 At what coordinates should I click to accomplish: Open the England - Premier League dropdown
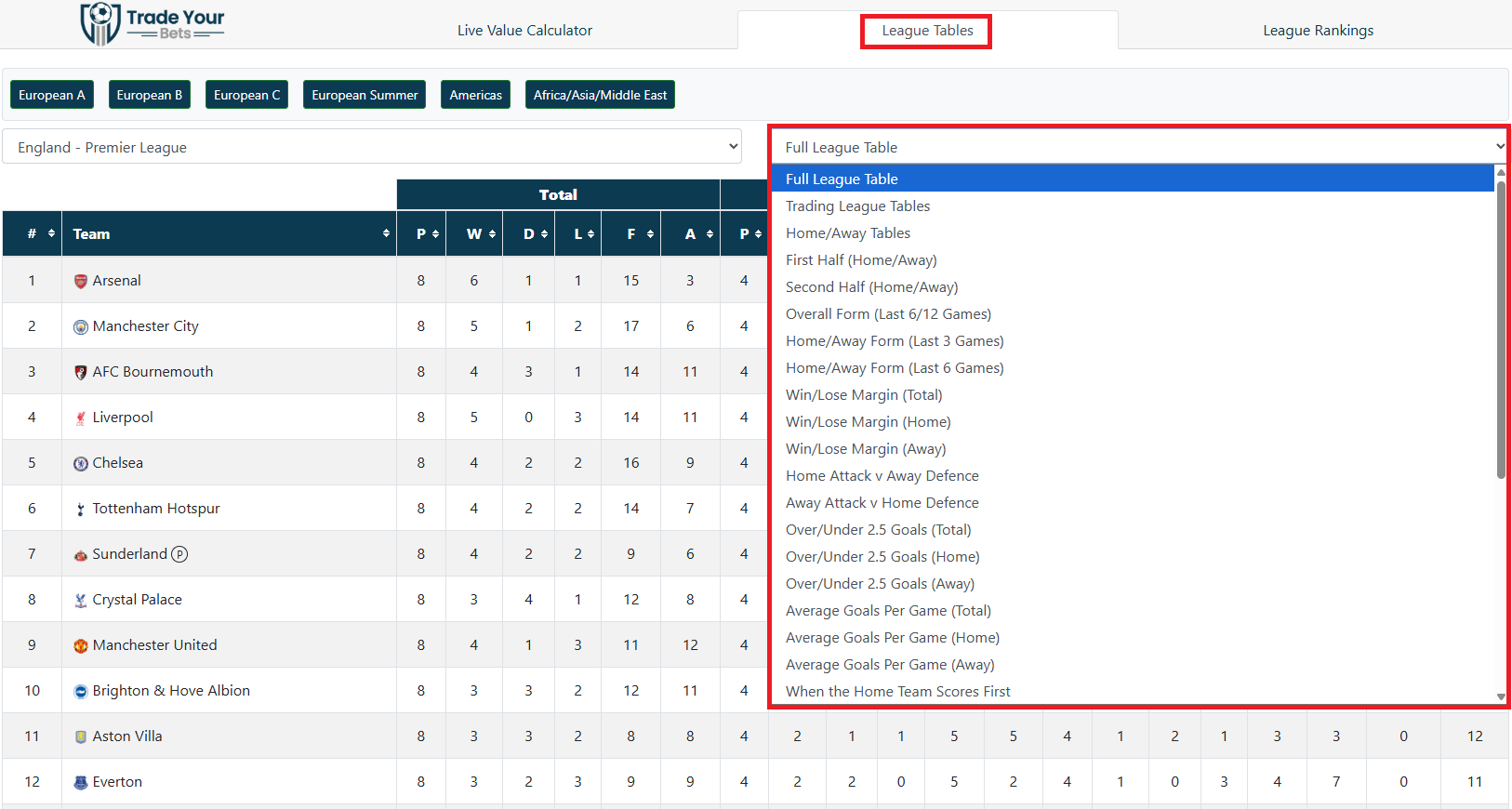(x=372, y=147)
